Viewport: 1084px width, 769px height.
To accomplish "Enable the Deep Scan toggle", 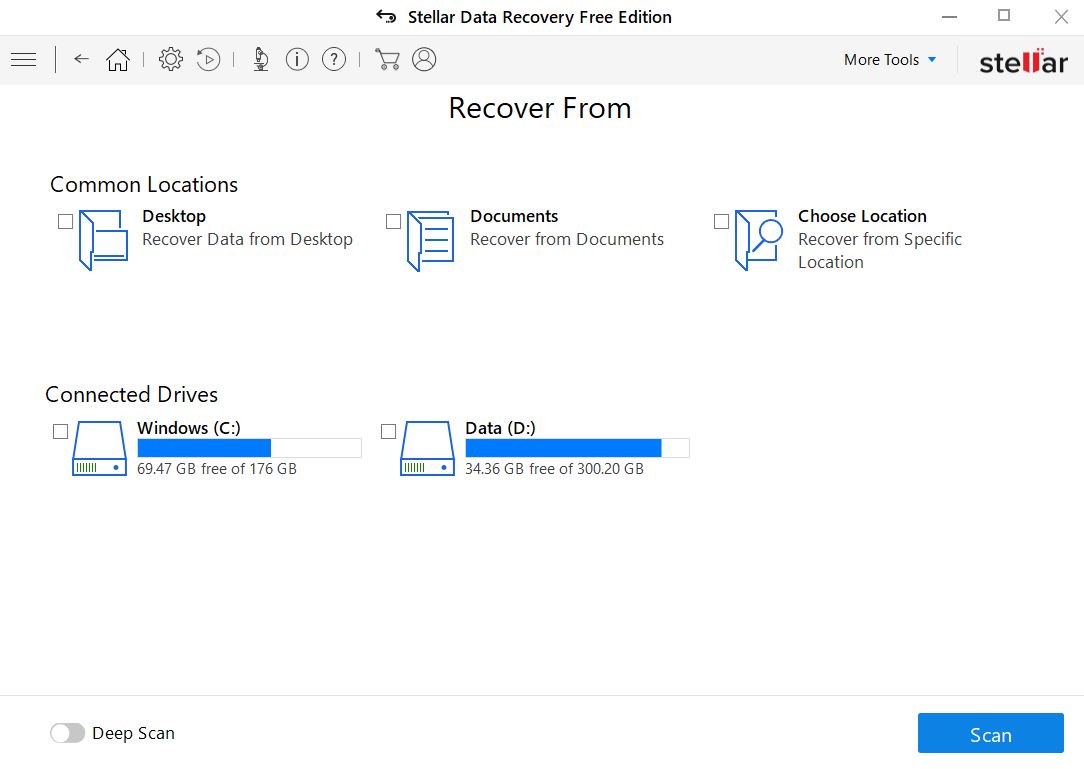I will tap(67, 733).
